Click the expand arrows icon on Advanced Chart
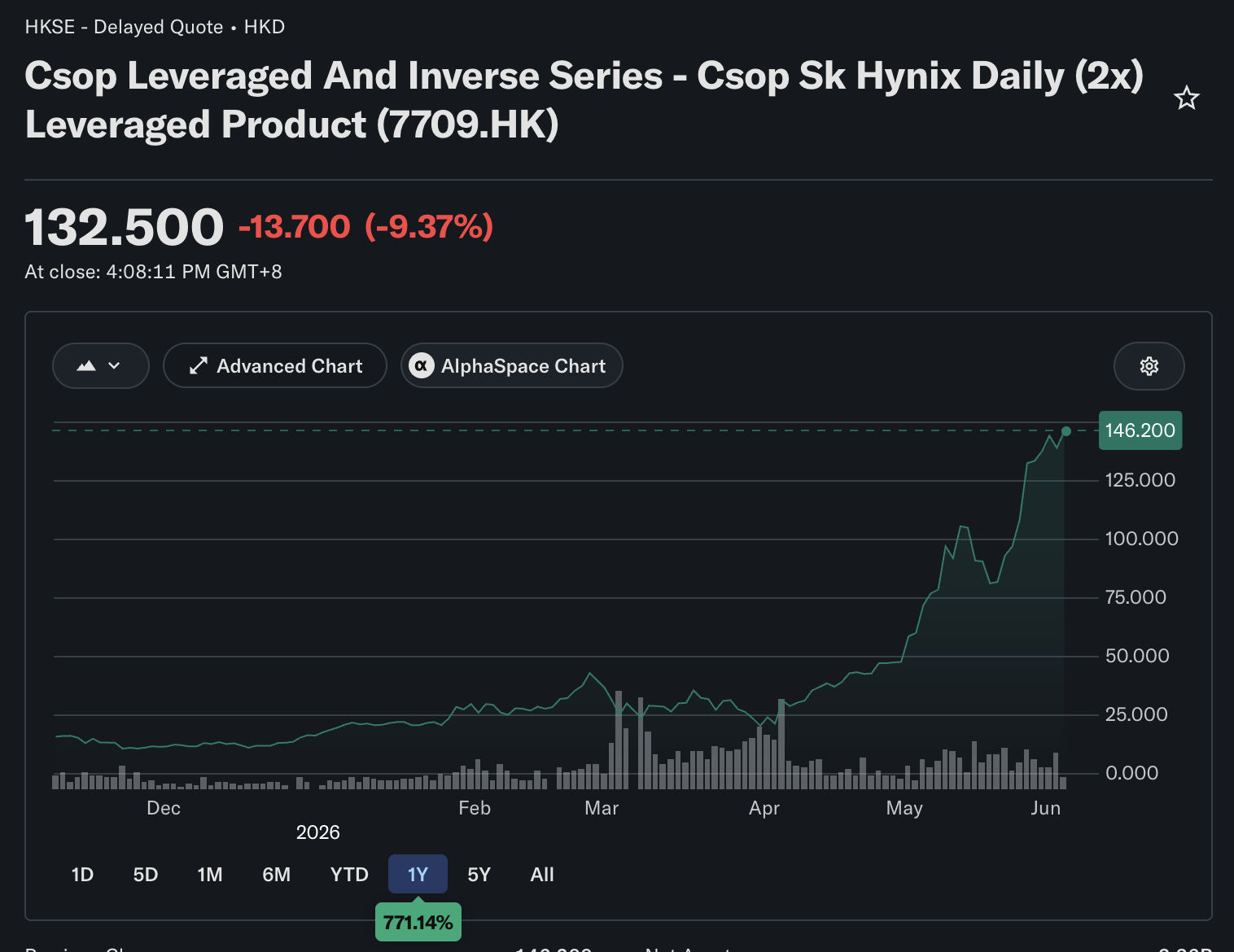Viewport: 1234px width, 952px height. (x=198, y=366)
